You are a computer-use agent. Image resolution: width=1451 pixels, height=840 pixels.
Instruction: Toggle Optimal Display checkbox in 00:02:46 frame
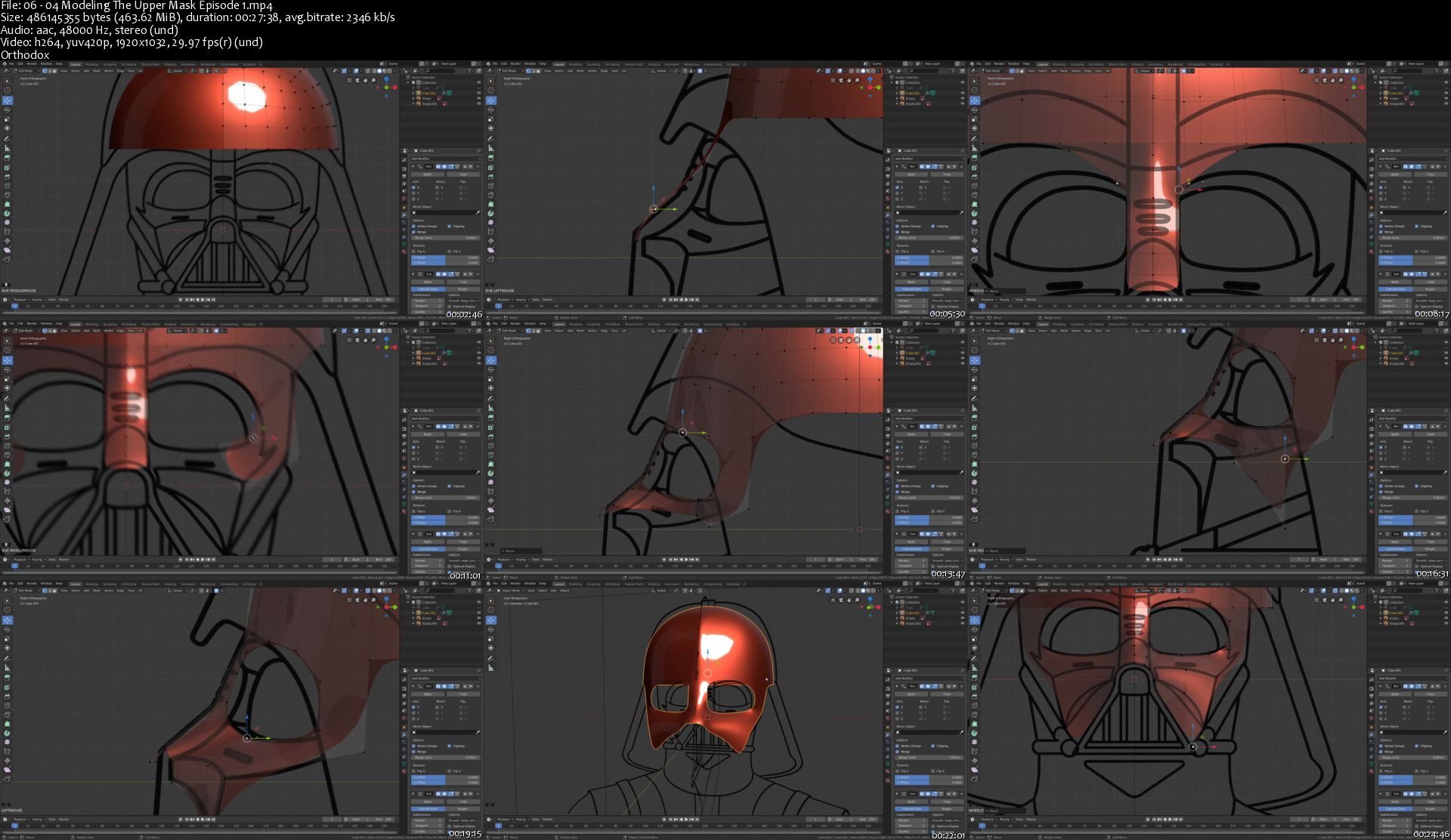(x=449, y=307)
